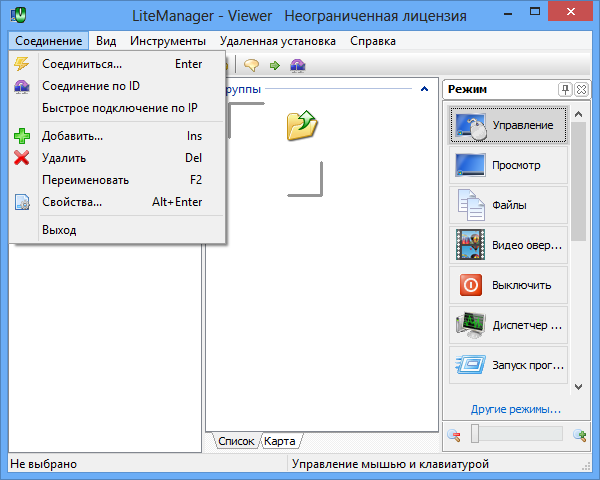Switch to the Список tab

tap(236, 441)
